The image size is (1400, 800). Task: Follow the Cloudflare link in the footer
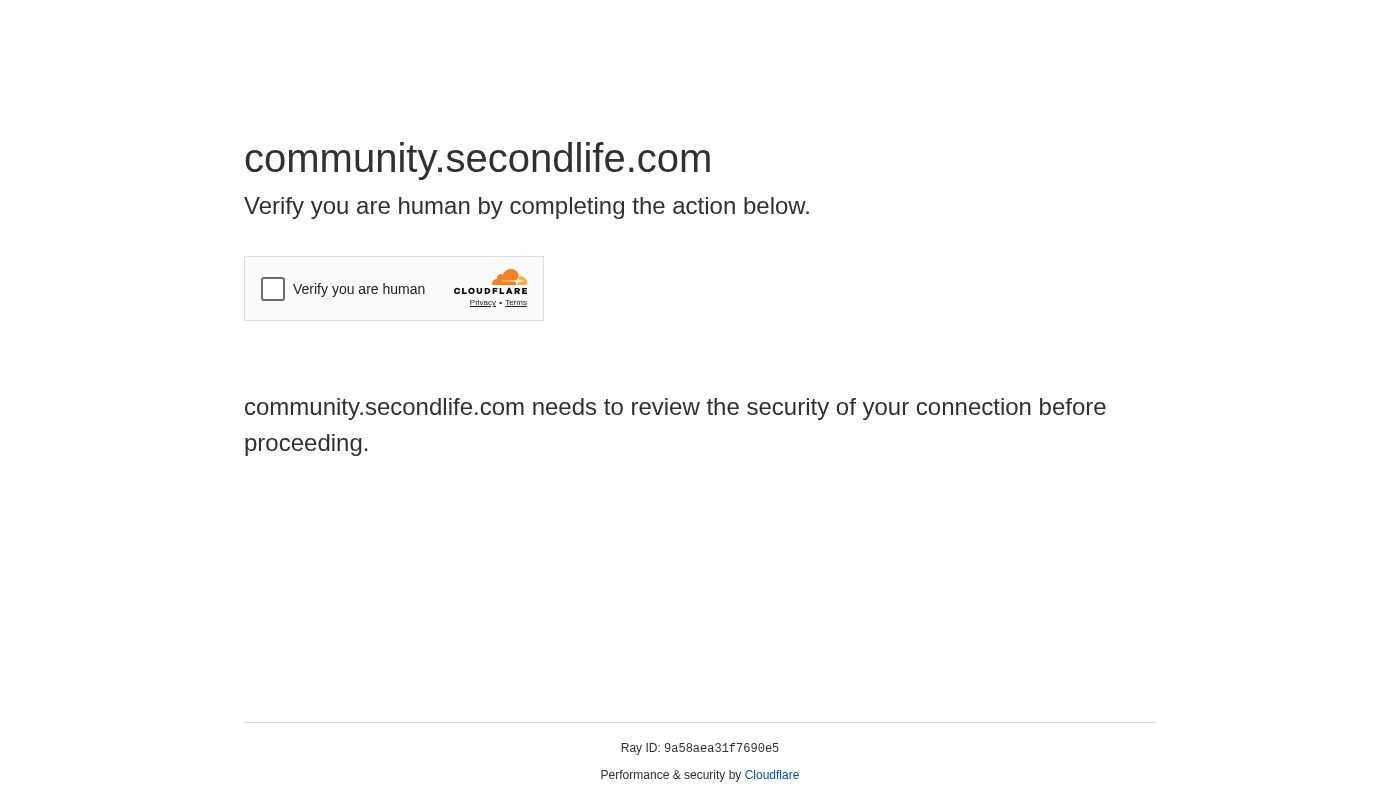click(x=771, y=775)
